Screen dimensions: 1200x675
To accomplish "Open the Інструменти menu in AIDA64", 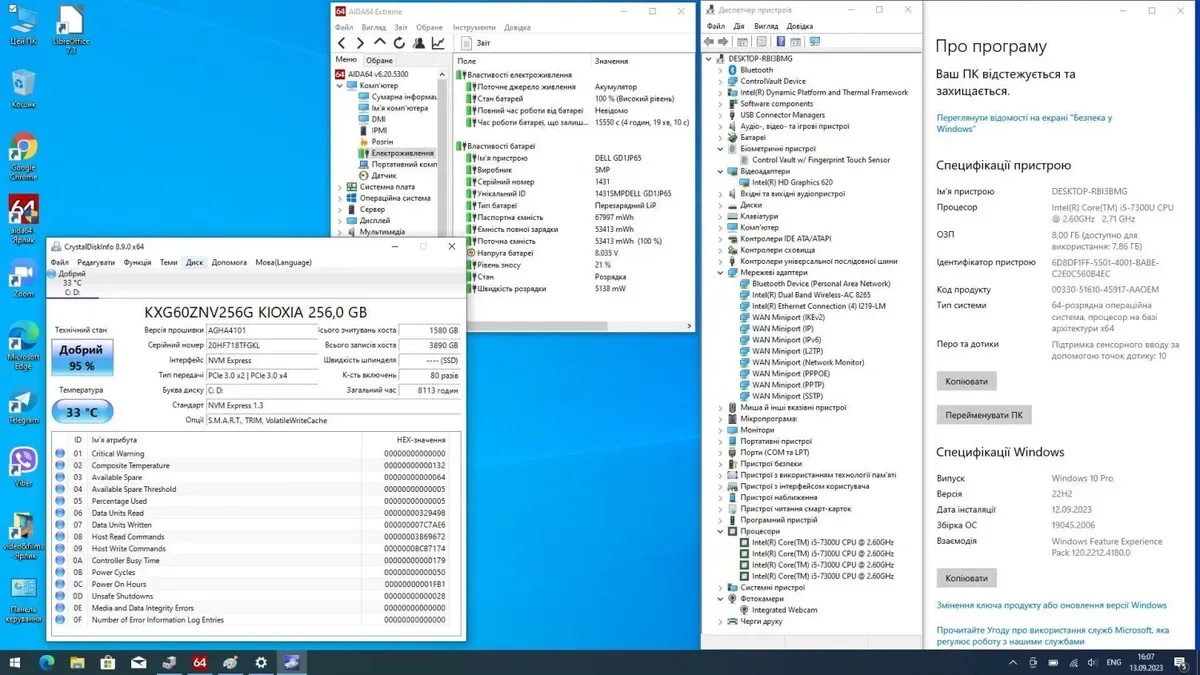I will [x=473, y=27].
